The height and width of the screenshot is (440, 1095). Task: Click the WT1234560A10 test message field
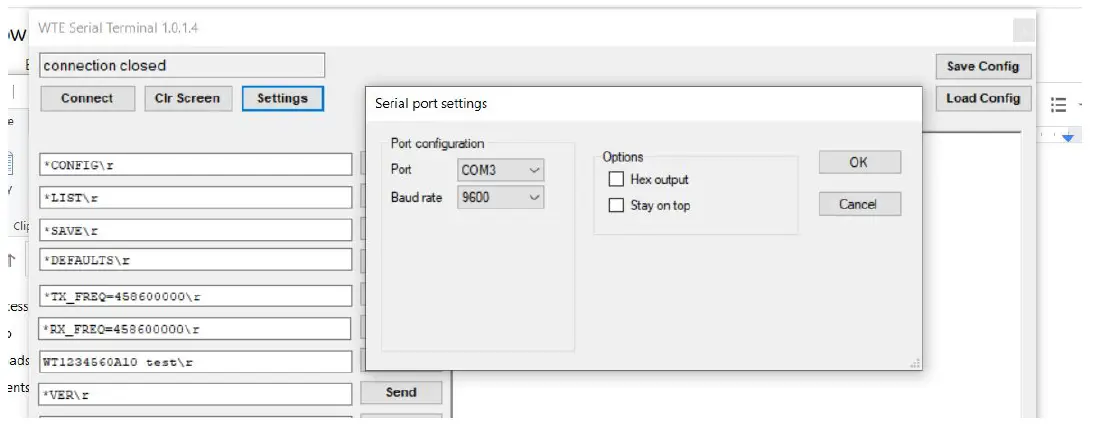click(196, 361)
